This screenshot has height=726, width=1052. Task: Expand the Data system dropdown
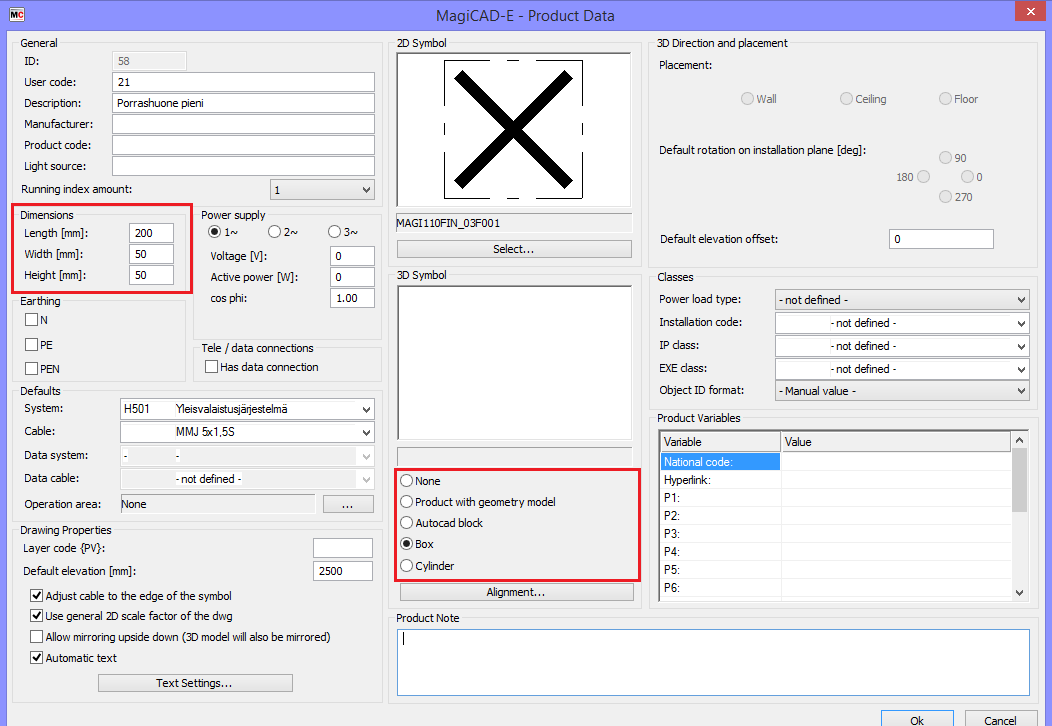247,456
